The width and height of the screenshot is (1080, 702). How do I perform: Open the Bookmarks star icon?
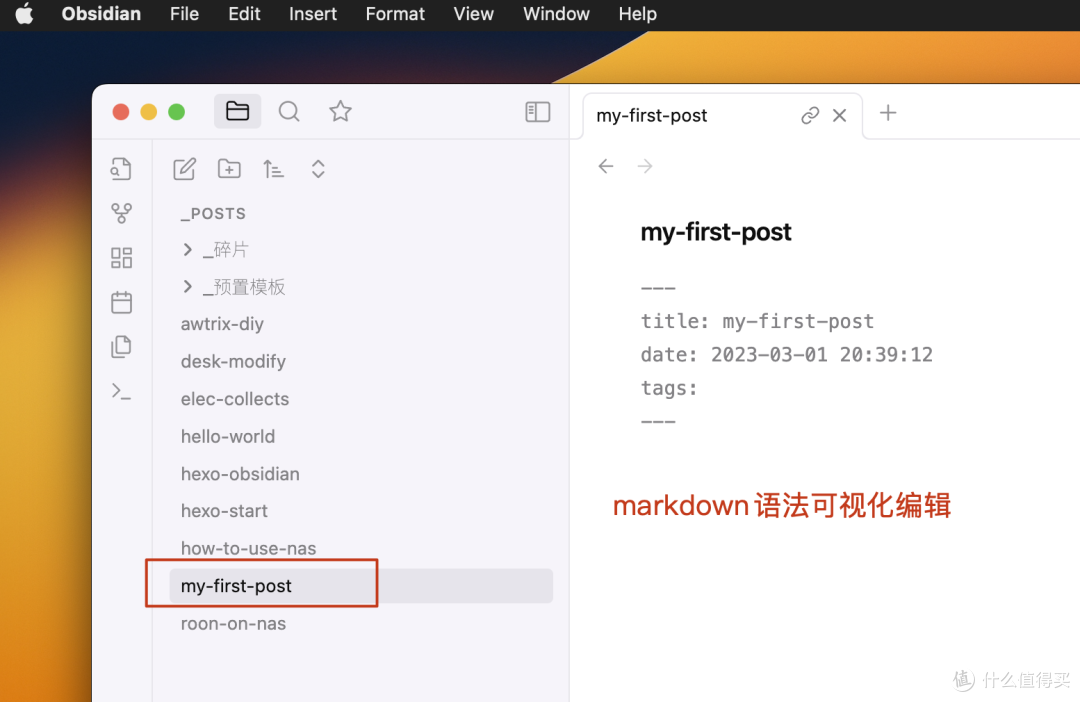(x=340, y=112)
